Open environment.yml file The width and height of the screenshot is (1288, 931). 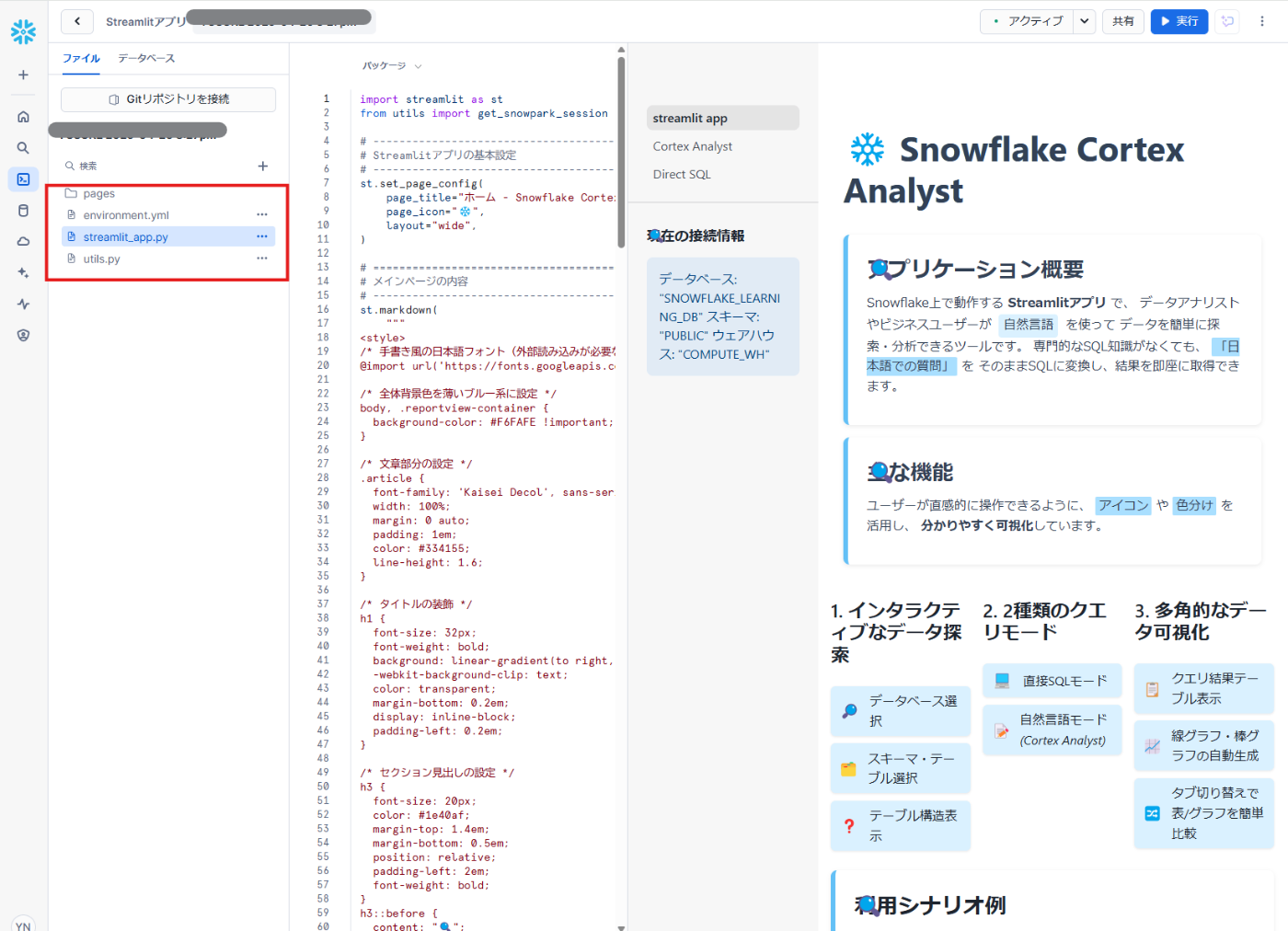coord(126,215)
